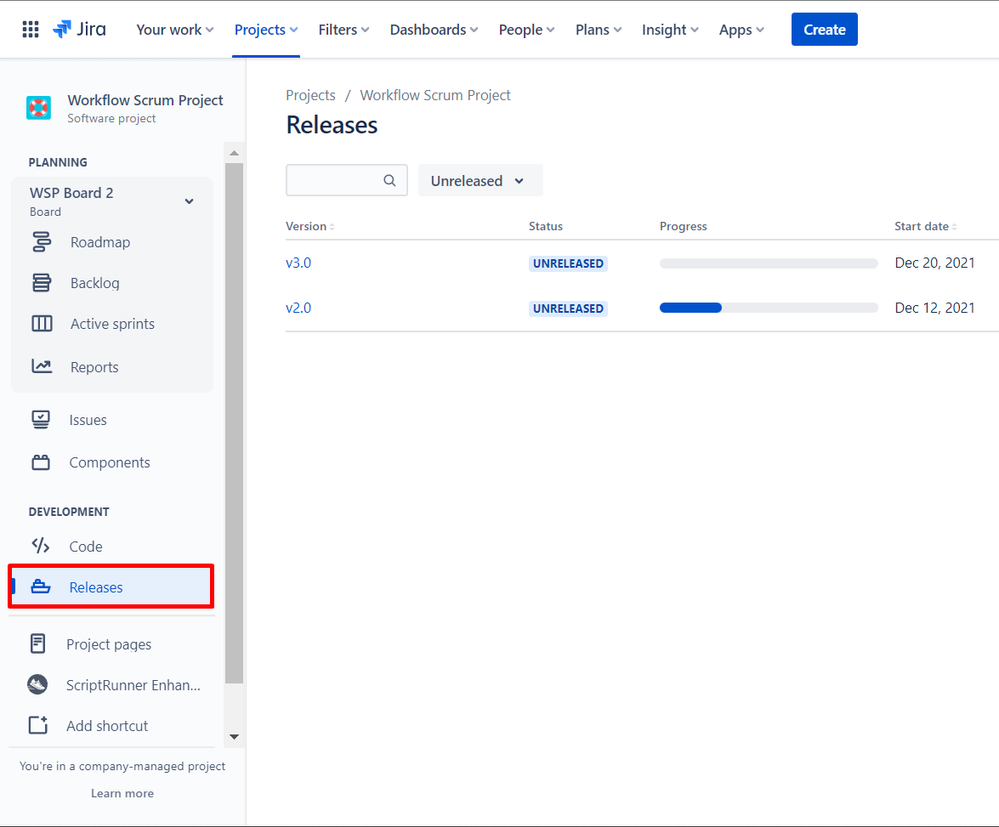Click the Create button
Image resolution: width=999 pixels, height=827 pixels.
click(824, 29)
